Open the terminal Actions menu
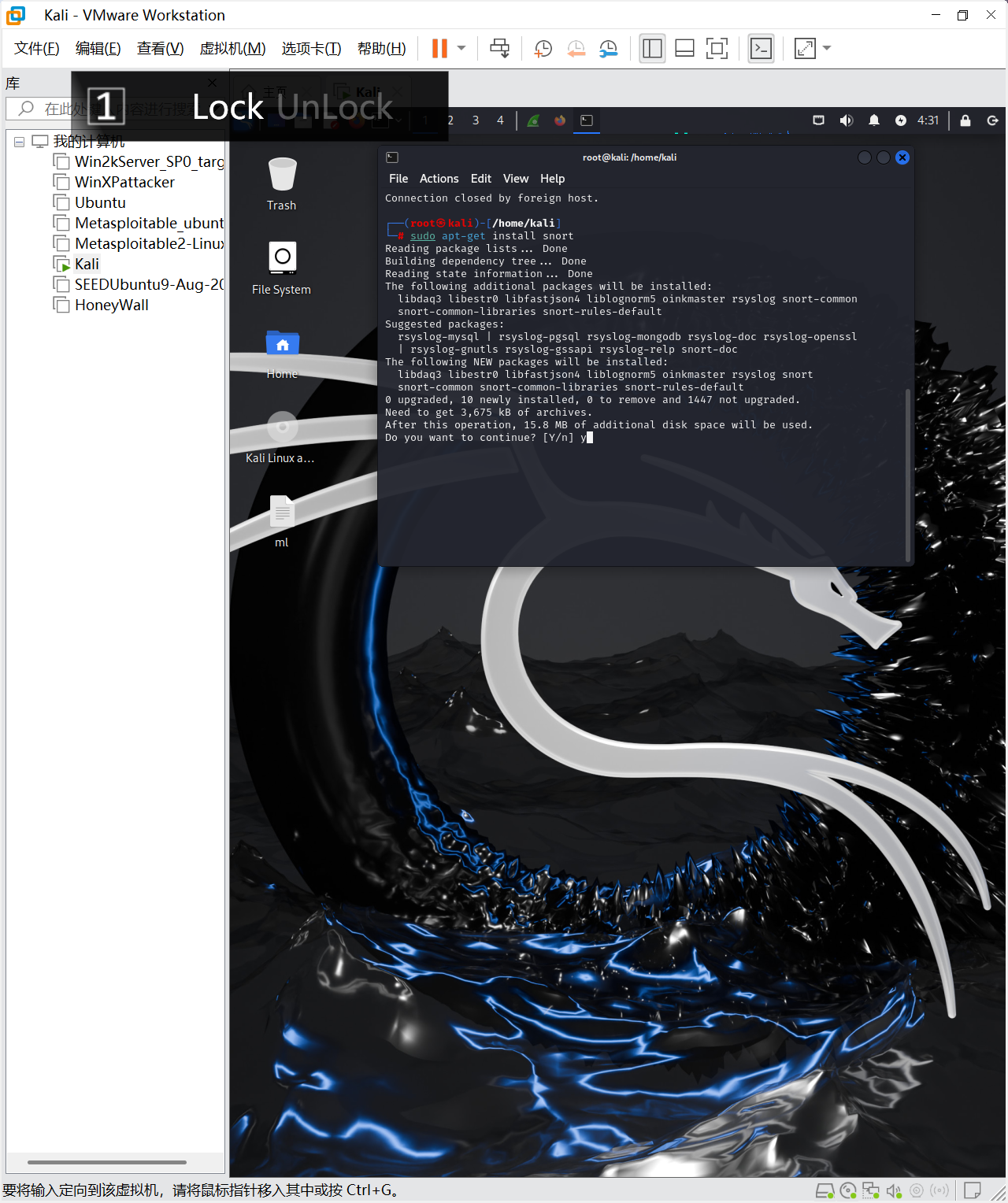This screenshot has width=1008, height=1203. [439, 179]
